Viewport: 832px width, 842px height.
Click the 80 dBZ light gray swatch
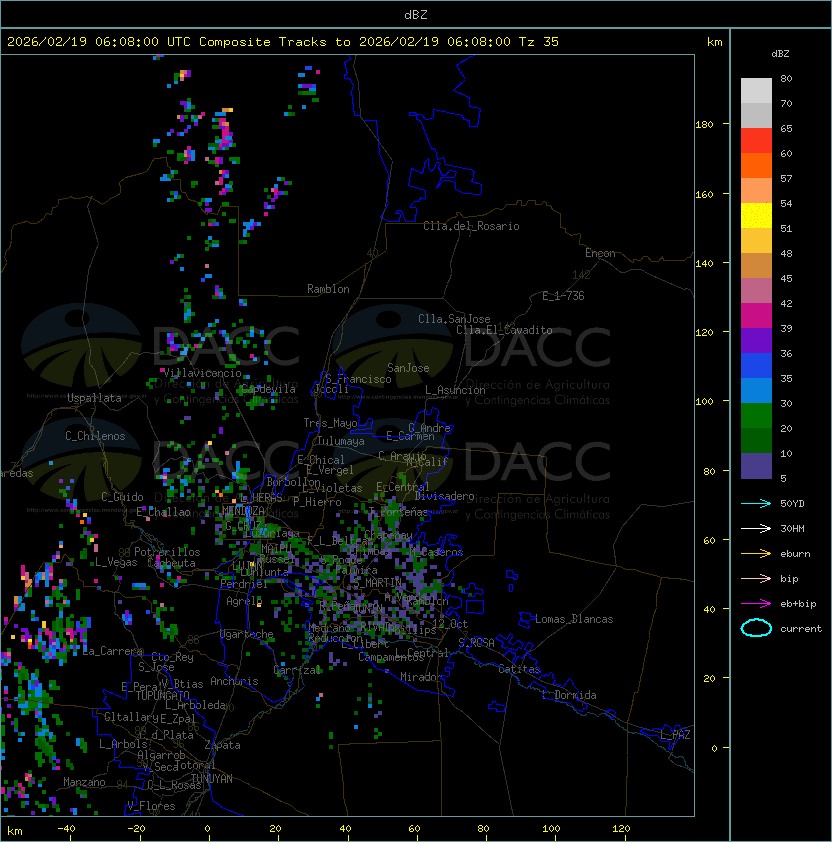(756, 90)
